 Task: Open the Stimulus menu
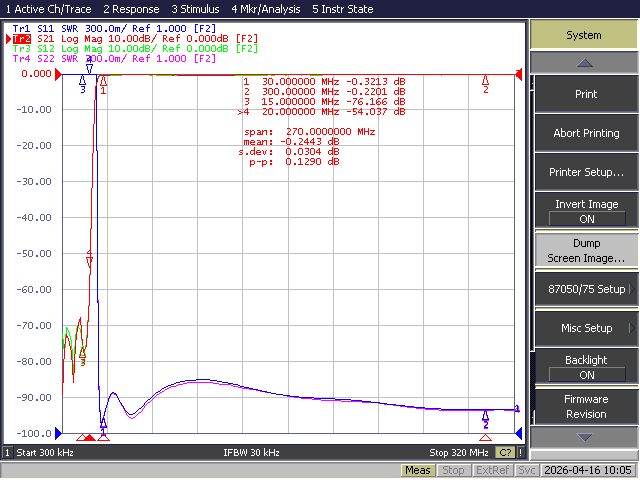click(x=195, y=9)
